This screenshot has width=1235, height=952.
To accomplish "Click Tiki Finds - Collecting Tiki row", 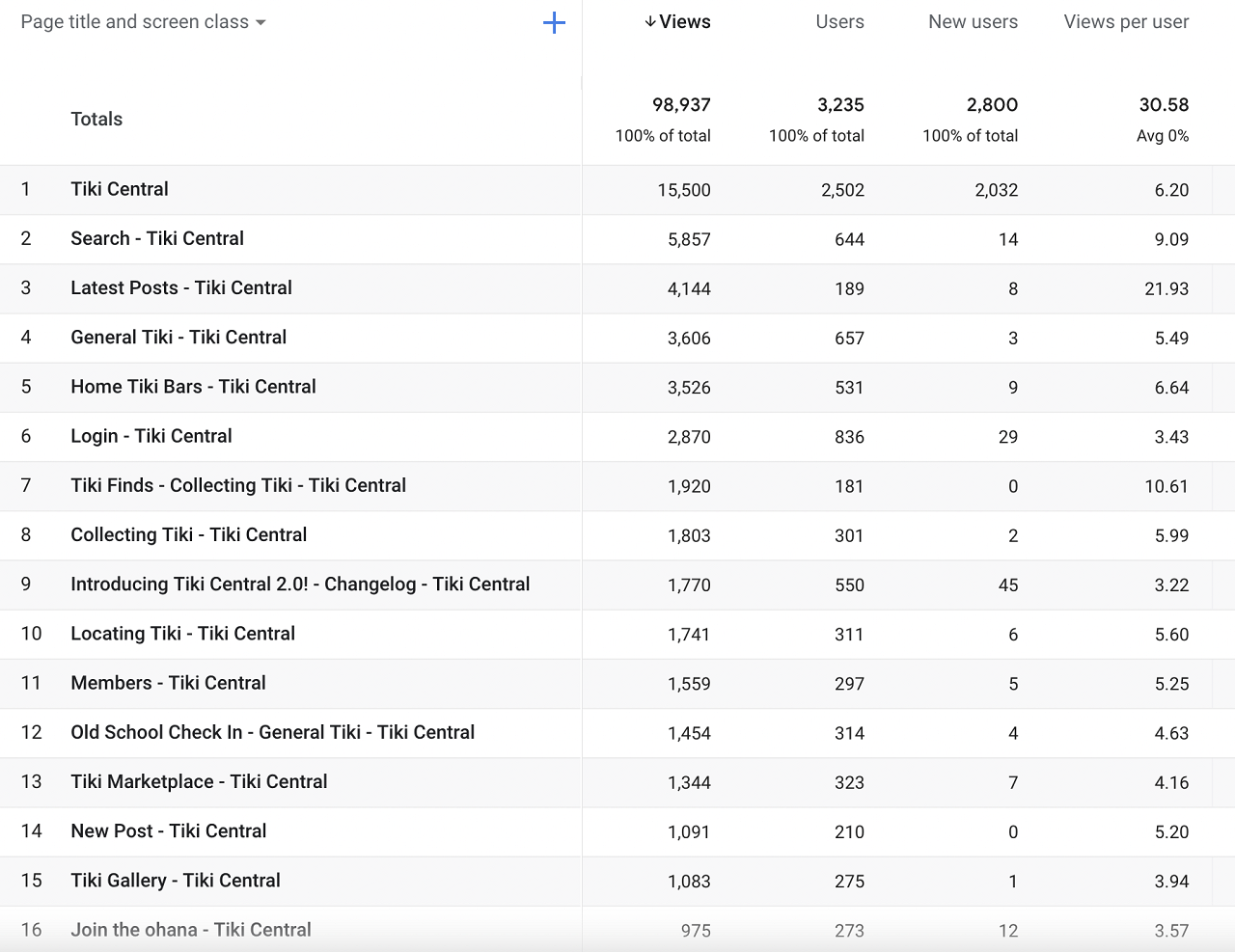I will 238,485.
